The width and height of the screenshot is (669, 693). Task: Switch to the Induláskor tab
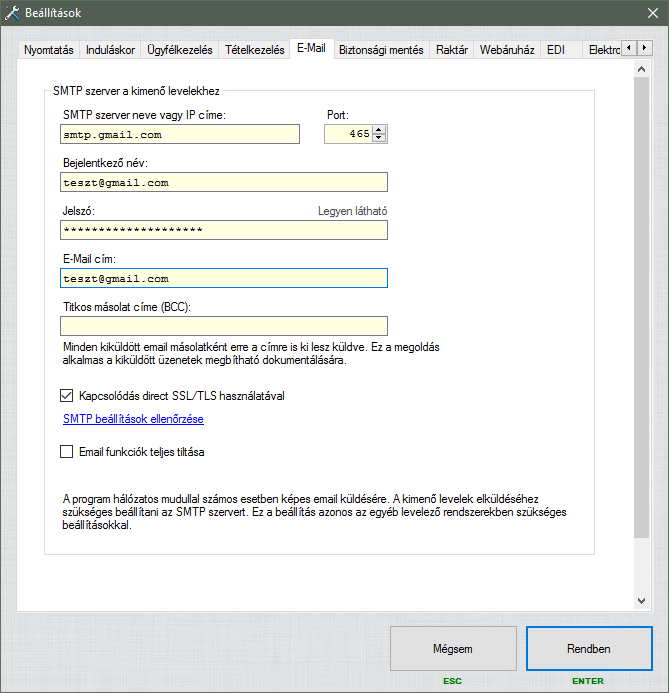click(110, 50)
